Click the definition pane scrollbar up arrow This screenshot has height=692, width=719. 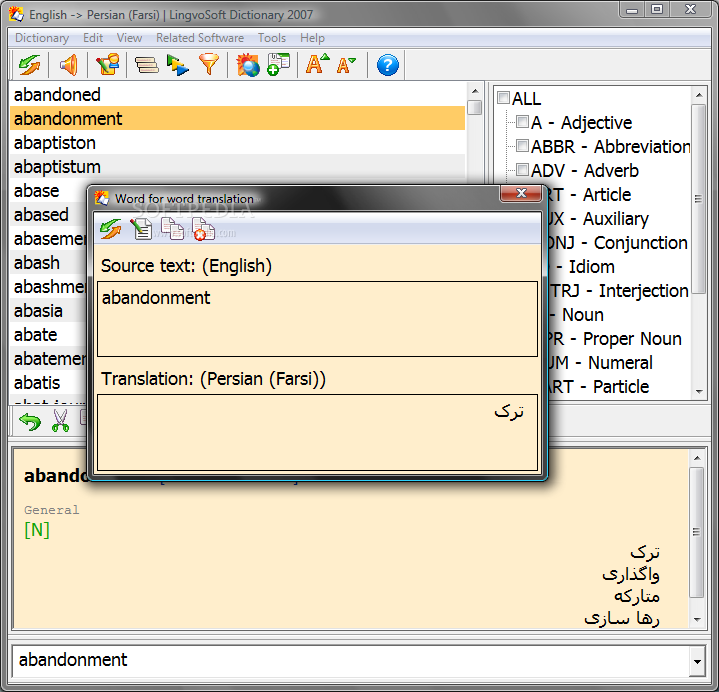pyautogui.click(x=697, y=458)
